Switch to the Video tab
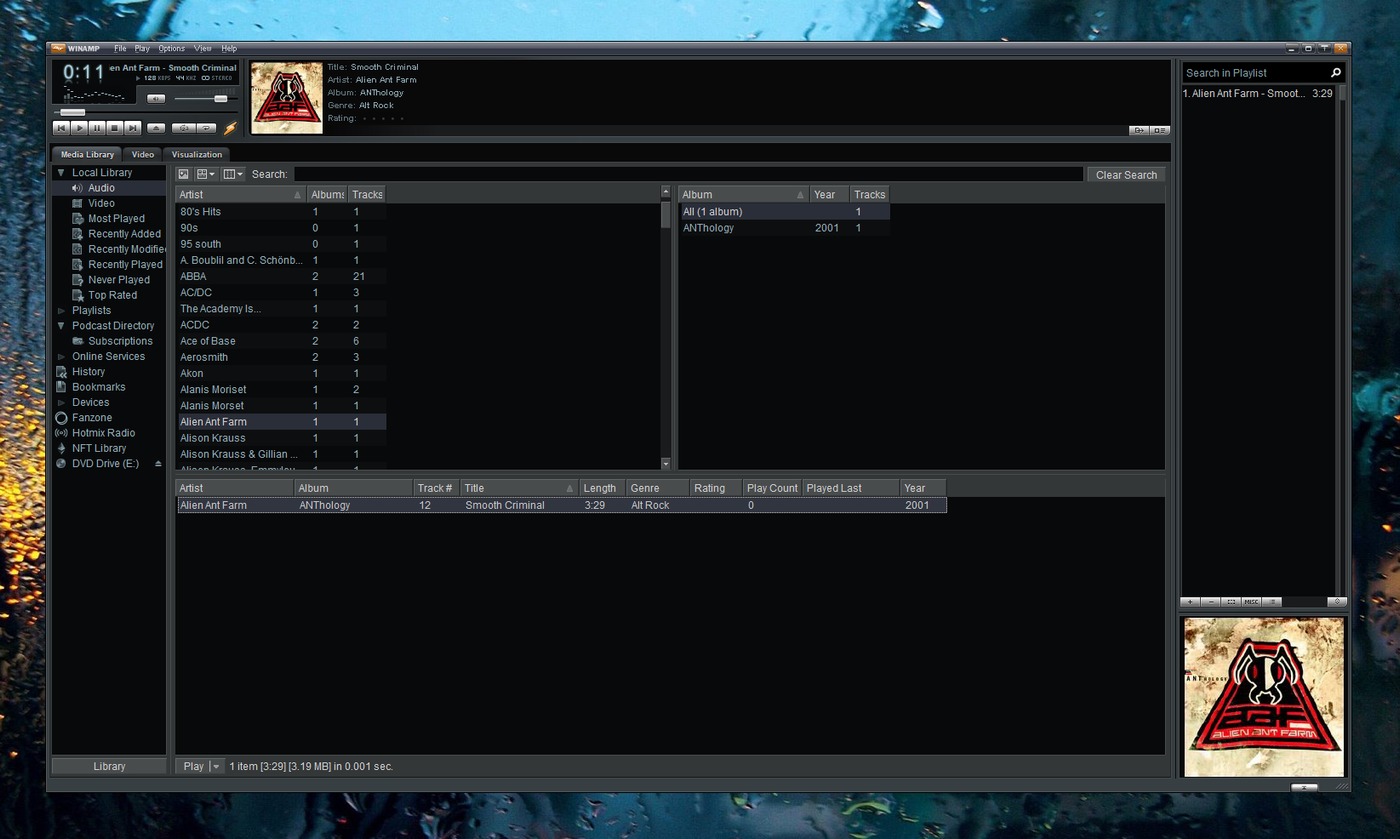 pyautogui.click(x=143, y=154)
